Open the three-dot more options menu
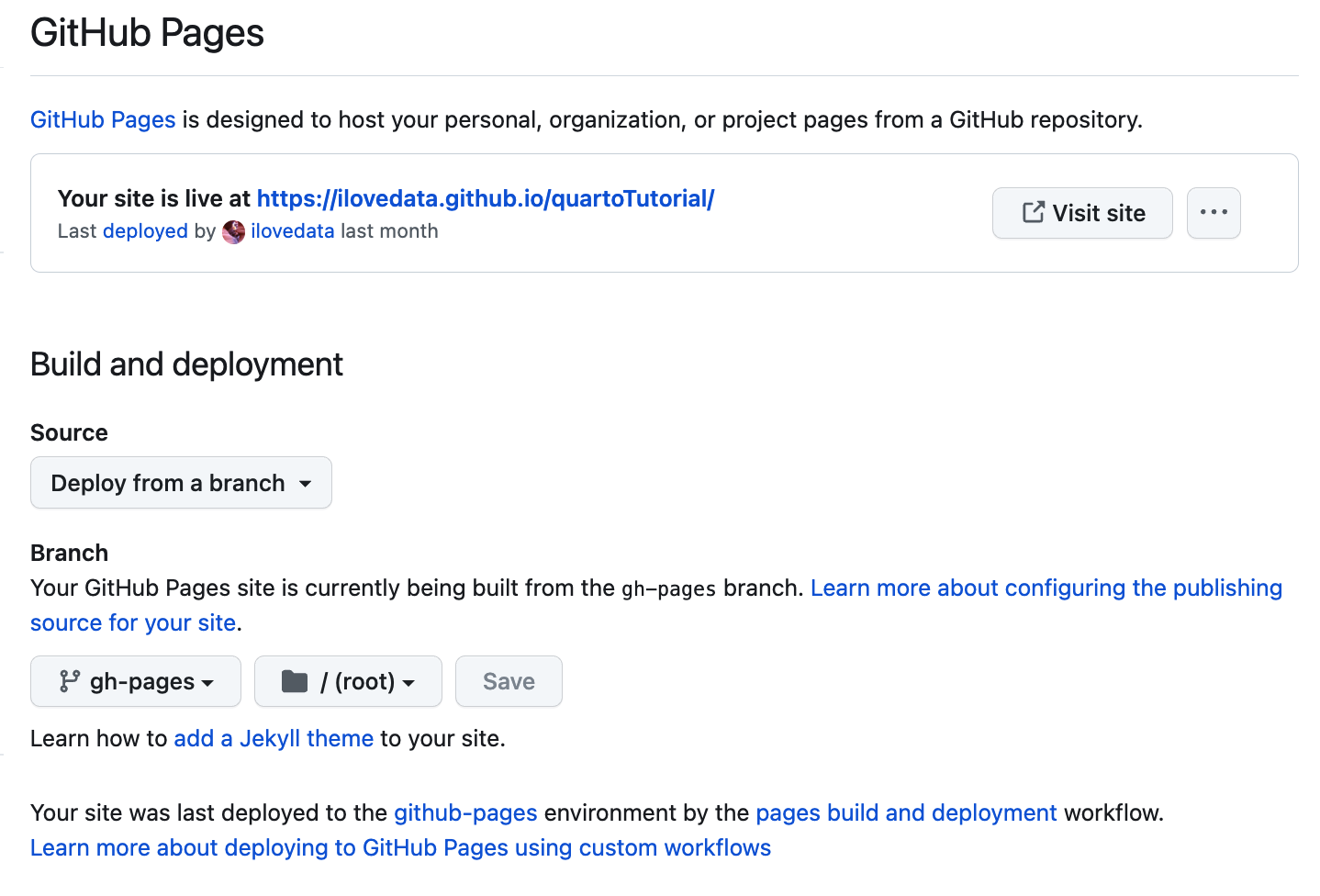Screen dimensions: 1320x896 click(1214, 213)
